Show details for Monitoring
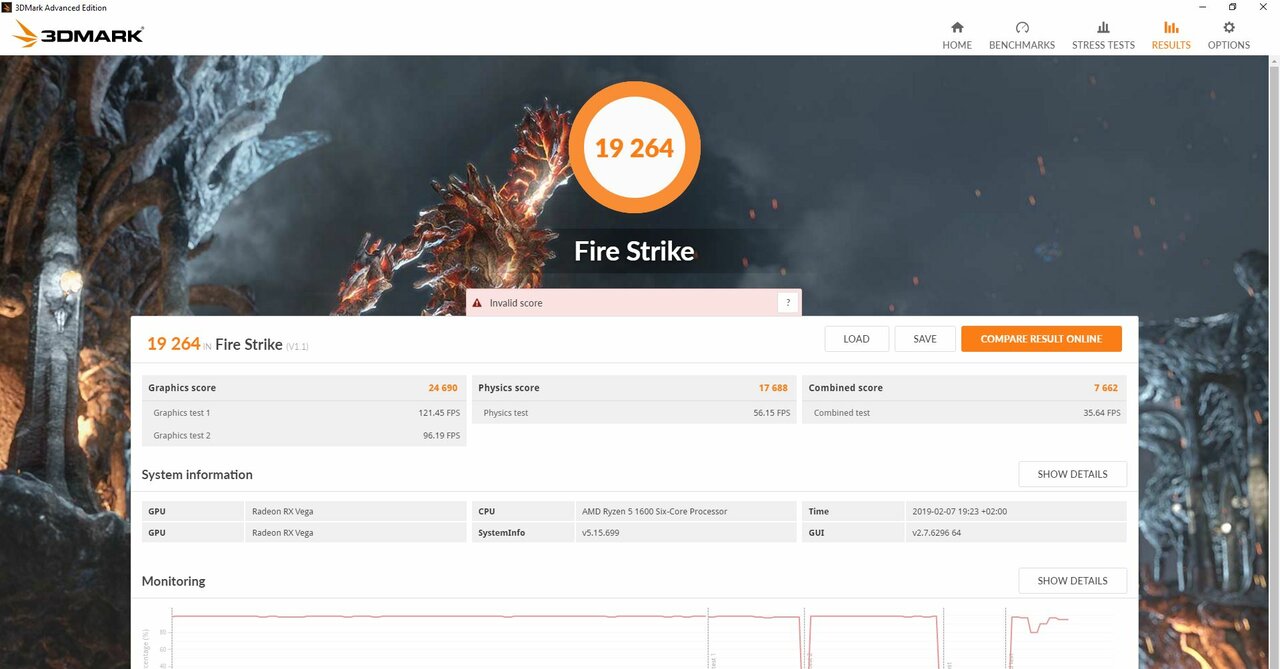1280x669 pixels. point(1072,581)
